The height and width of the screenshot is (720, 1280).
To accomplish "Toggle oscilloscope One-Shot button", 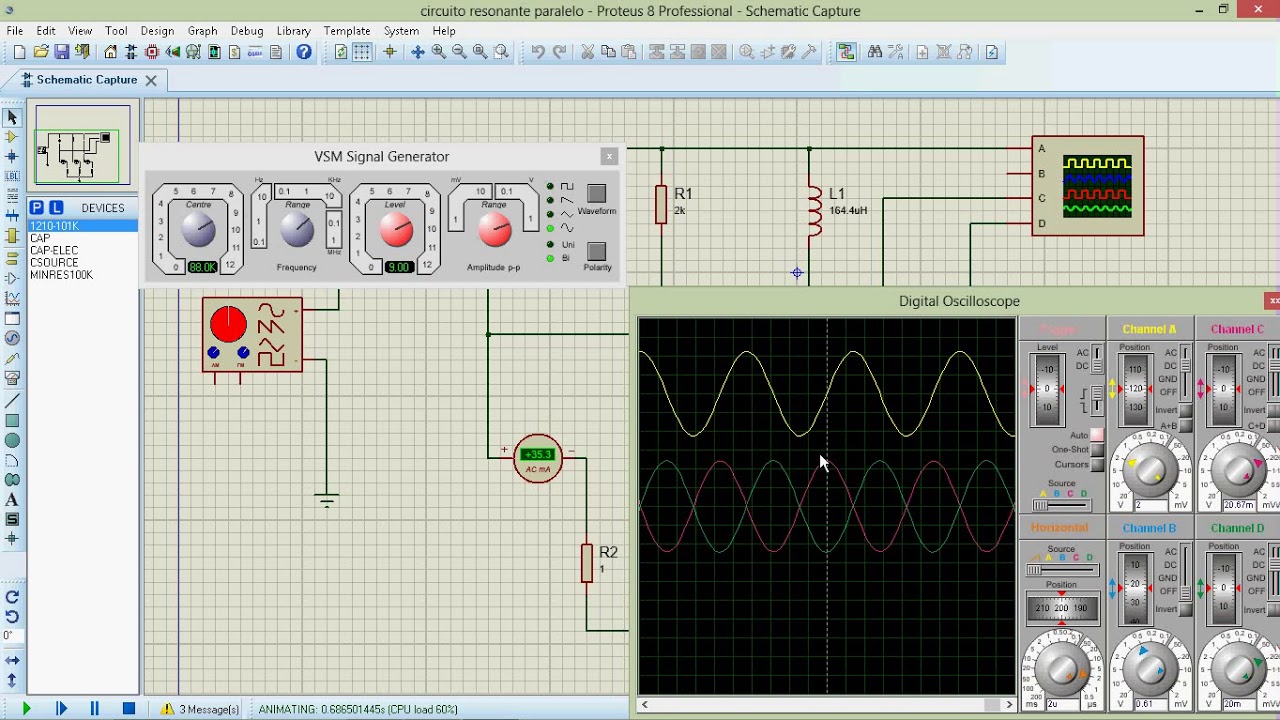I will pos(1097,450).
